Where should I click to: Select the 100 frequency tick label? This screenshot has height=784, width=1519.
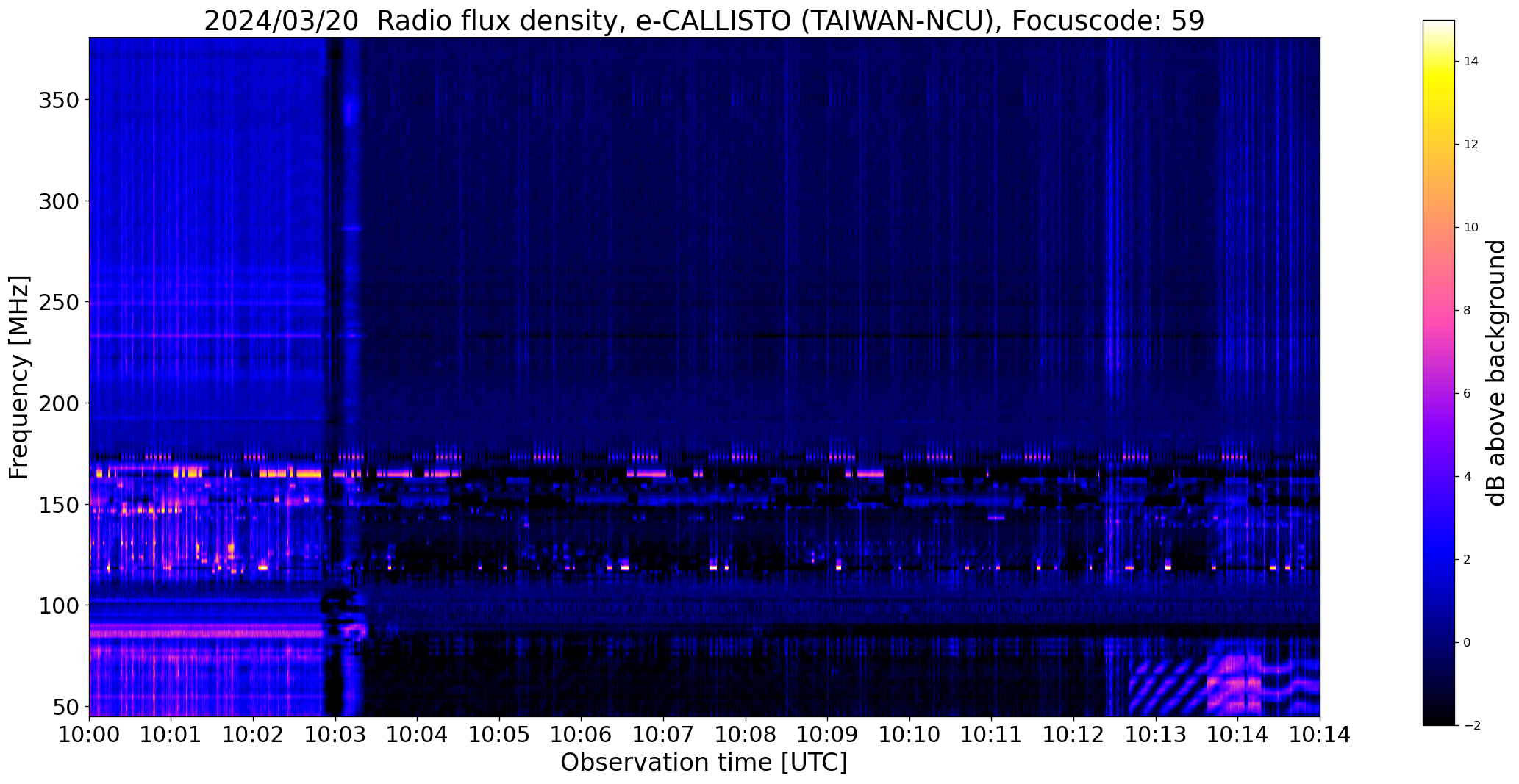pyautogui.click(x=59, y=605)
